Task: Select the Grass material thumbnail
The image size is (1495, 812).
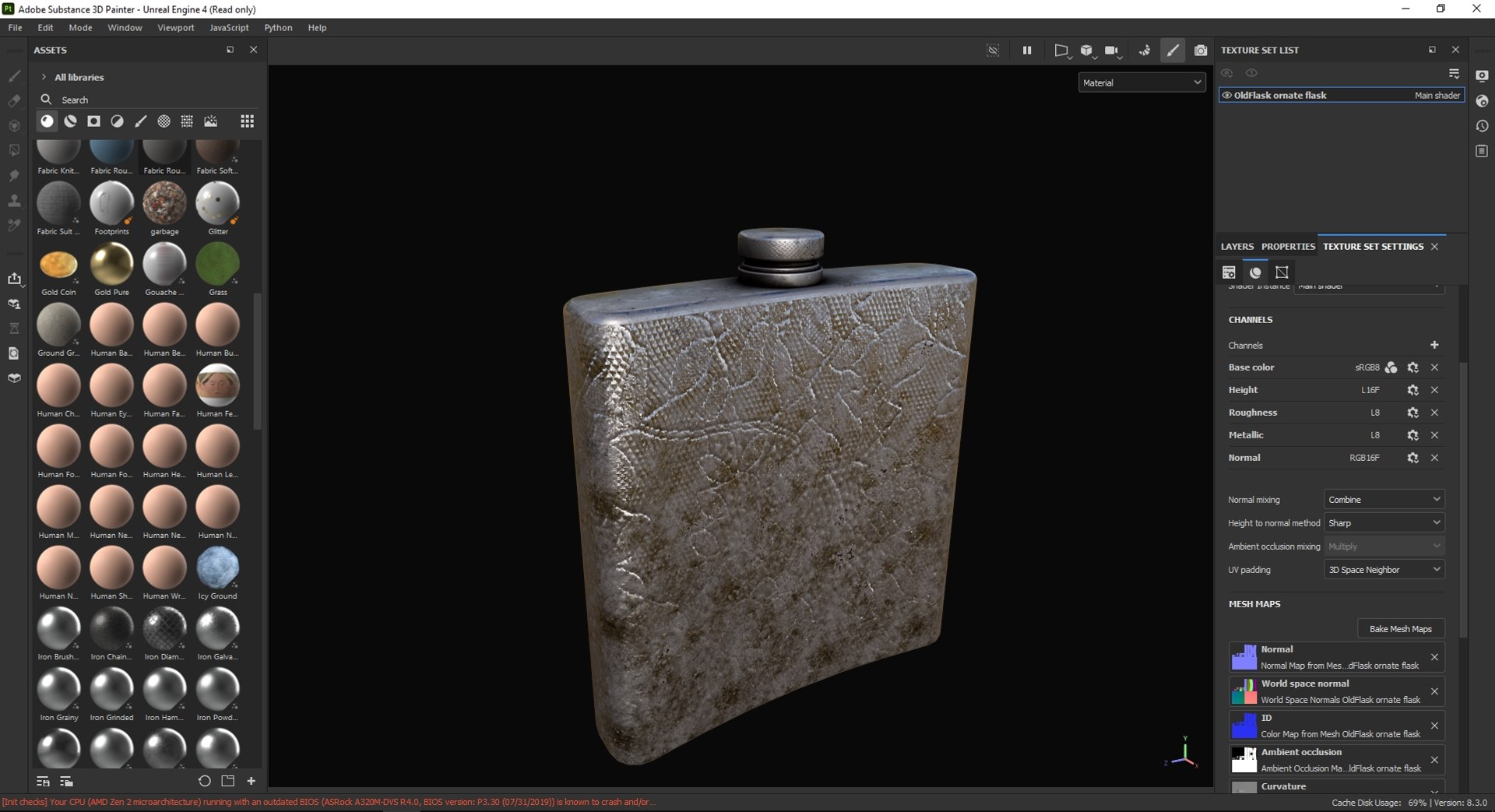Action: (218, 265)
